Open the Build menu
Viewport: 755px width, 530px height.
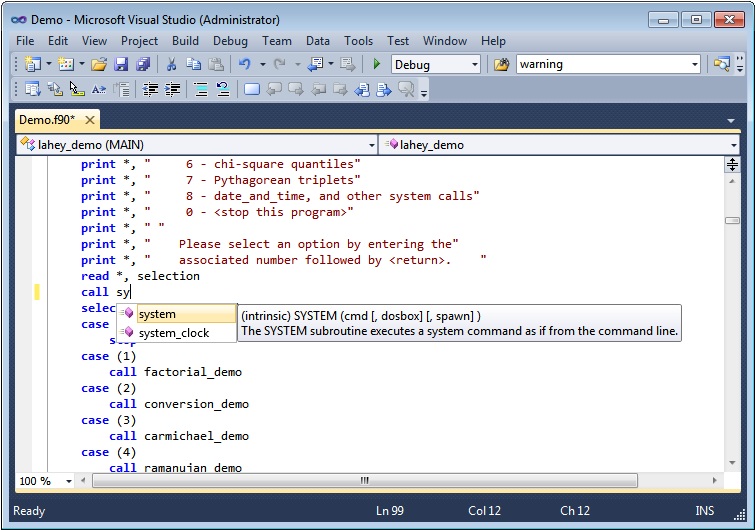tap(185, 41)
